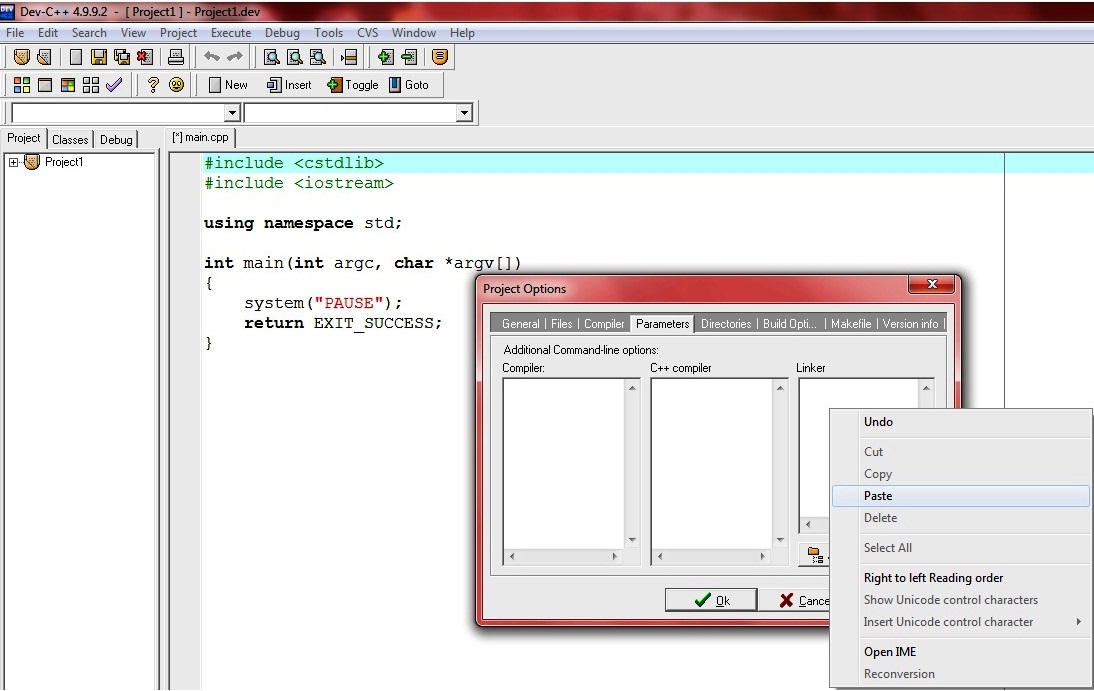This screenshot has height=691, width=1094.
Task: Click the red X close file toolbar icon
Action: [144, 57]
